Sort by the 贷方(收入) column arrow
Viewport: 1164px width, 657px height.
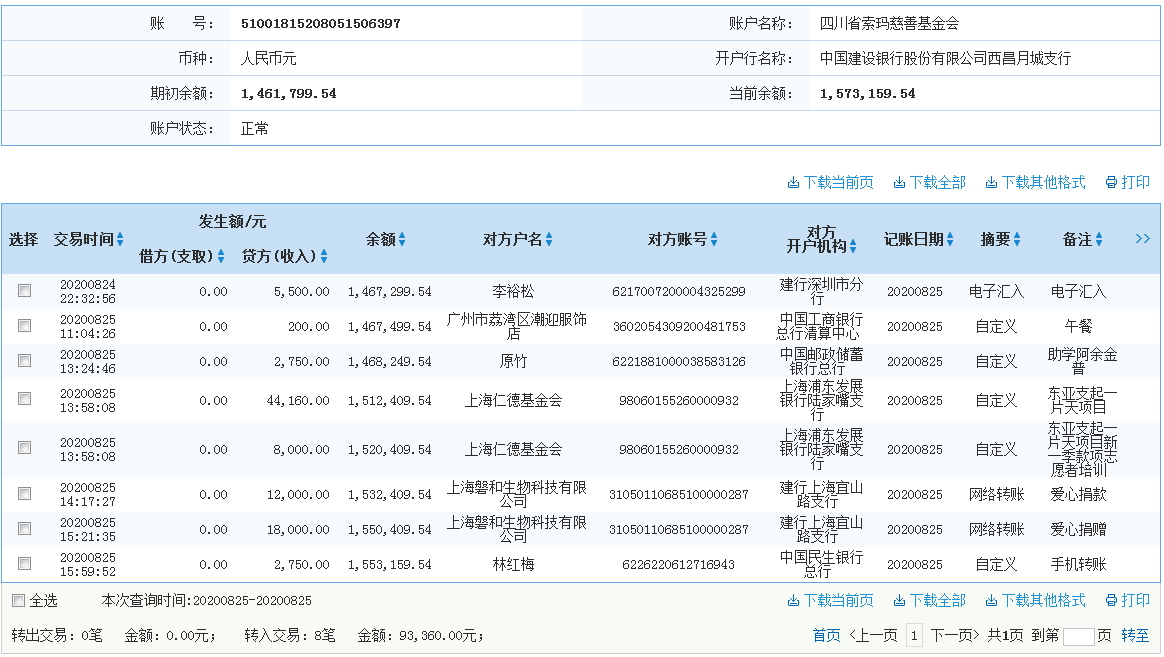pyautogui.click(x=322, y=256)
